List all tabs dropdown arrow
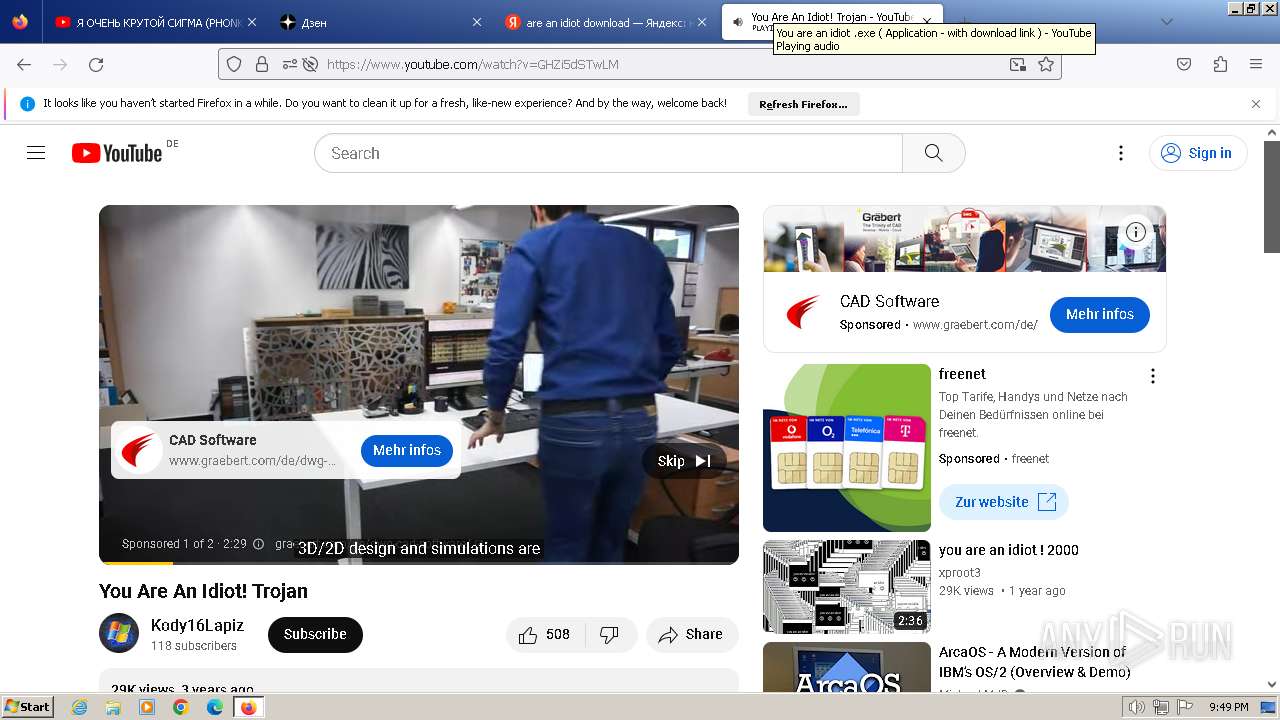The height and width of the screenshot is (720, 1280). pos(1166,21)
